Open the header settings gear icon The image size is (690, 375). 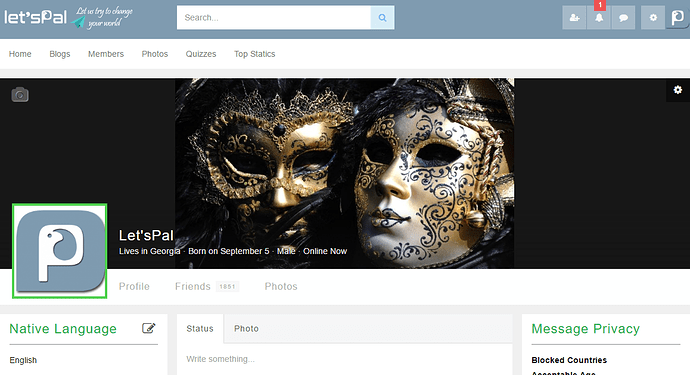tap(653, 18)
